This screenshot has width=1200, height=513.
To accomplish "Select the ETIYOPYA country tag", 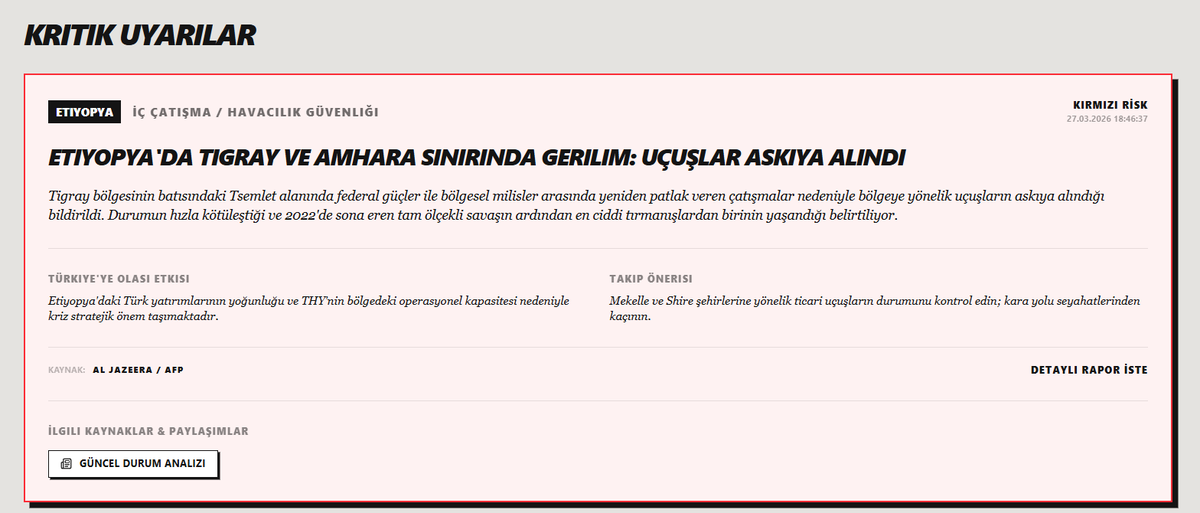I will tap(84, 112).
